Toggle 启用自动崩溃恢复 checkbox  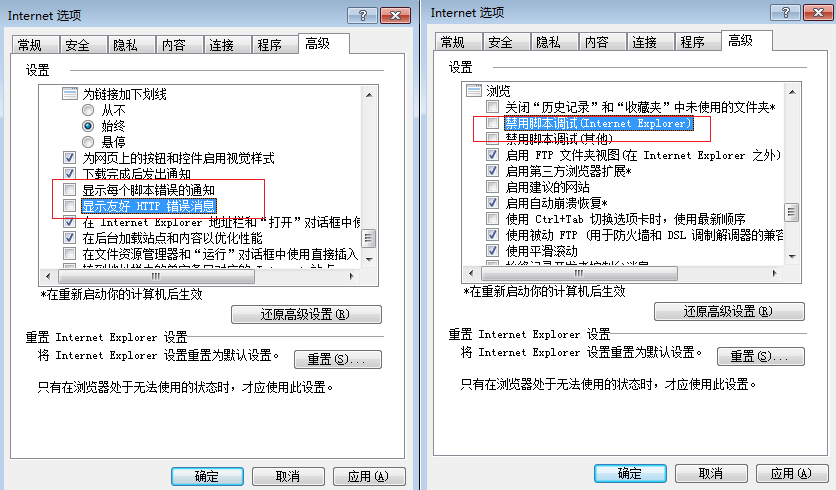(x=493, y=203)
